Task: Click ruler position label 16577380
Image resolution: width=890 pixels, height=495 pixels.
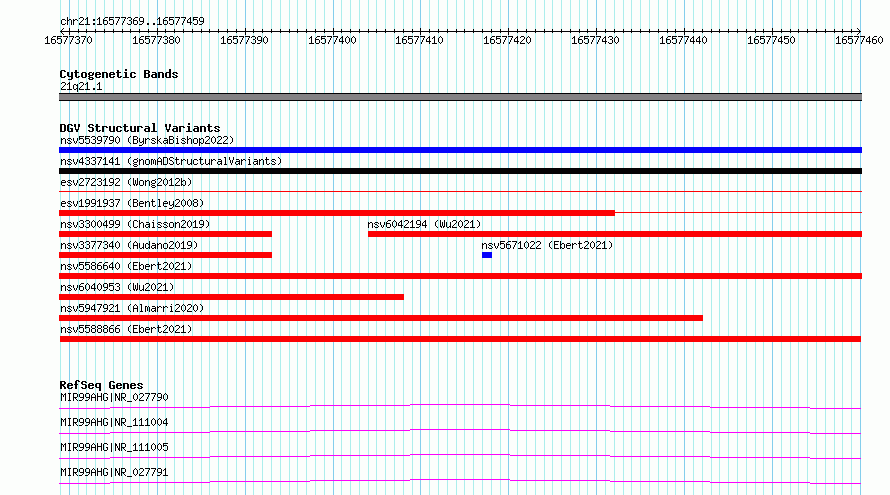Action: tap(156, 40)
